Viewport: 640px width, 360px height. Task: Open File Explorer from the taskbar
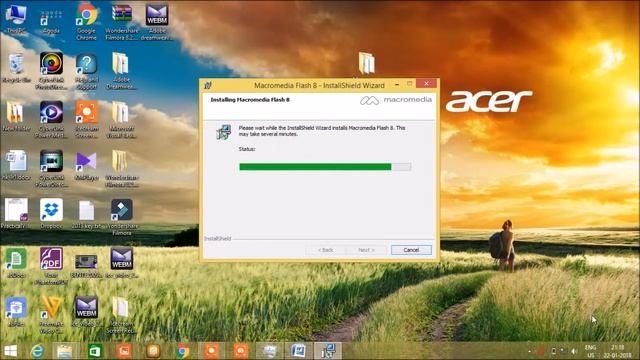[64, 351]
